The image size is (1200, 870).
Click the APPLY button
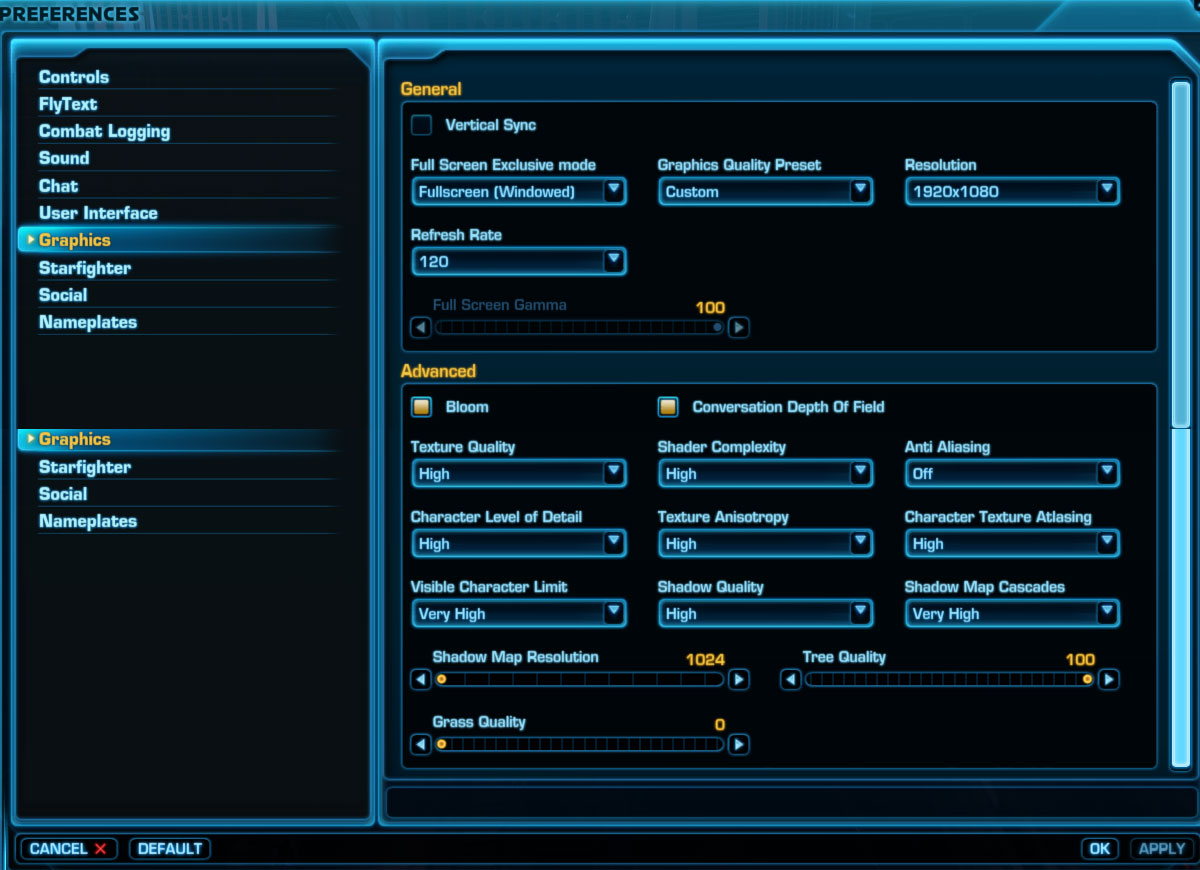pyautogui.click(x=1162, y=848)
